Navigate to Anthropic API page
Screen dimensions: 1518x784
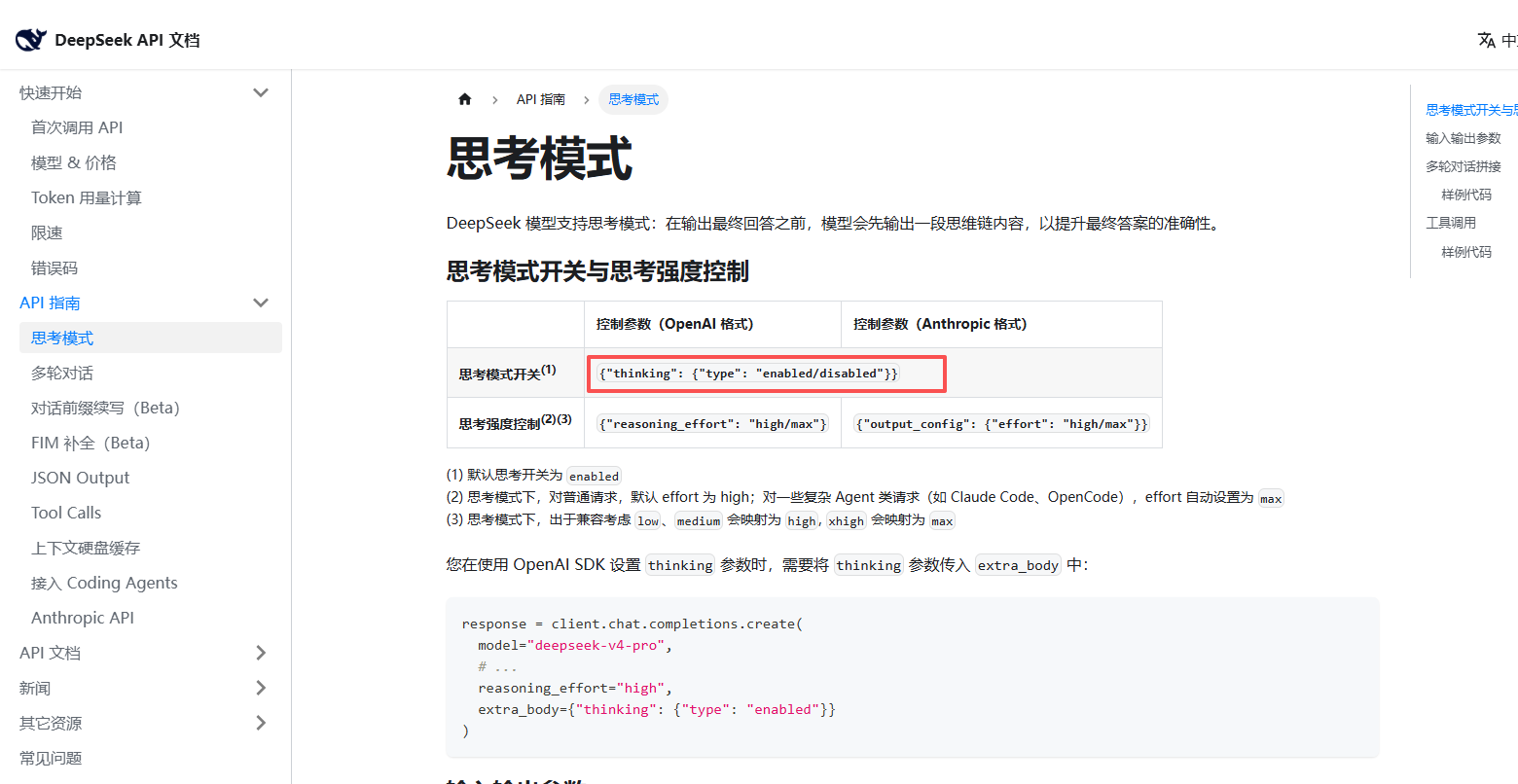point(83,618)
